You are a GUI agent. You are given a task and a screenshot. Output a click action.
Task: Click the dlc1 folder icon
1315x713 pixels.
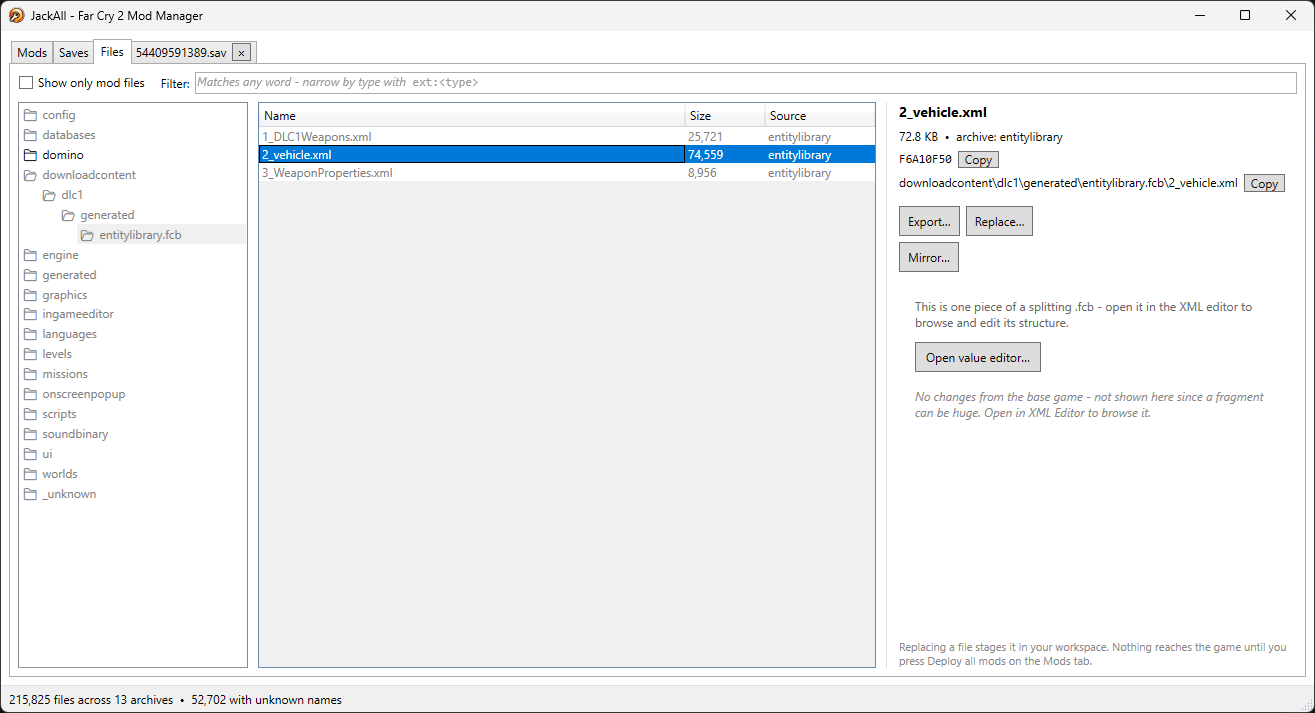[49, 195]
